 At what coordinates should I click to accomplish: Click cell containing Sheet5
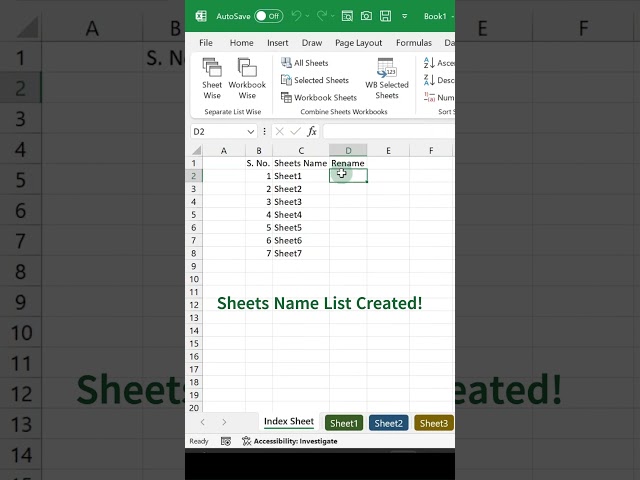pyautogui.click(x=301, y=227)
